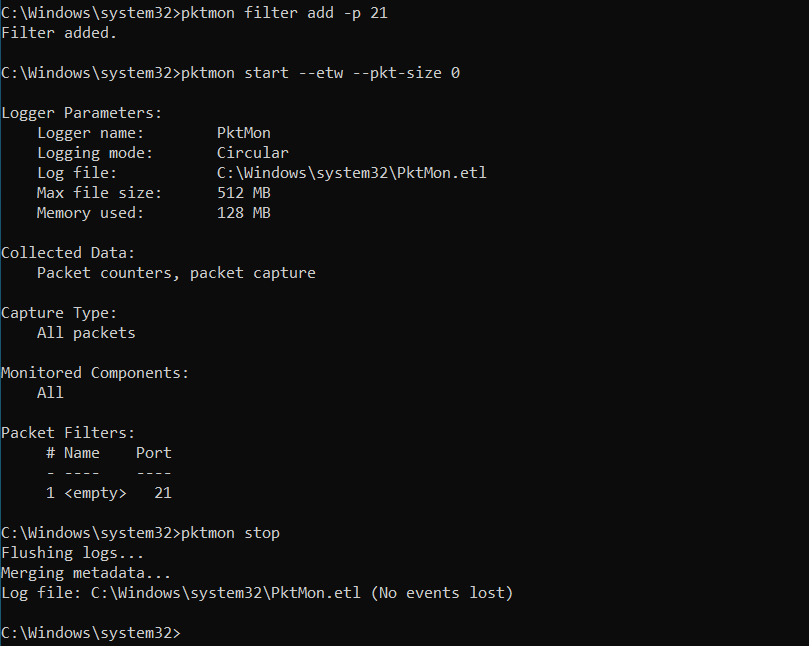Viewport: 809px width, 646px height.
Task: Click the 'Collected Data:' heading
Action: [x=68, y=253]
